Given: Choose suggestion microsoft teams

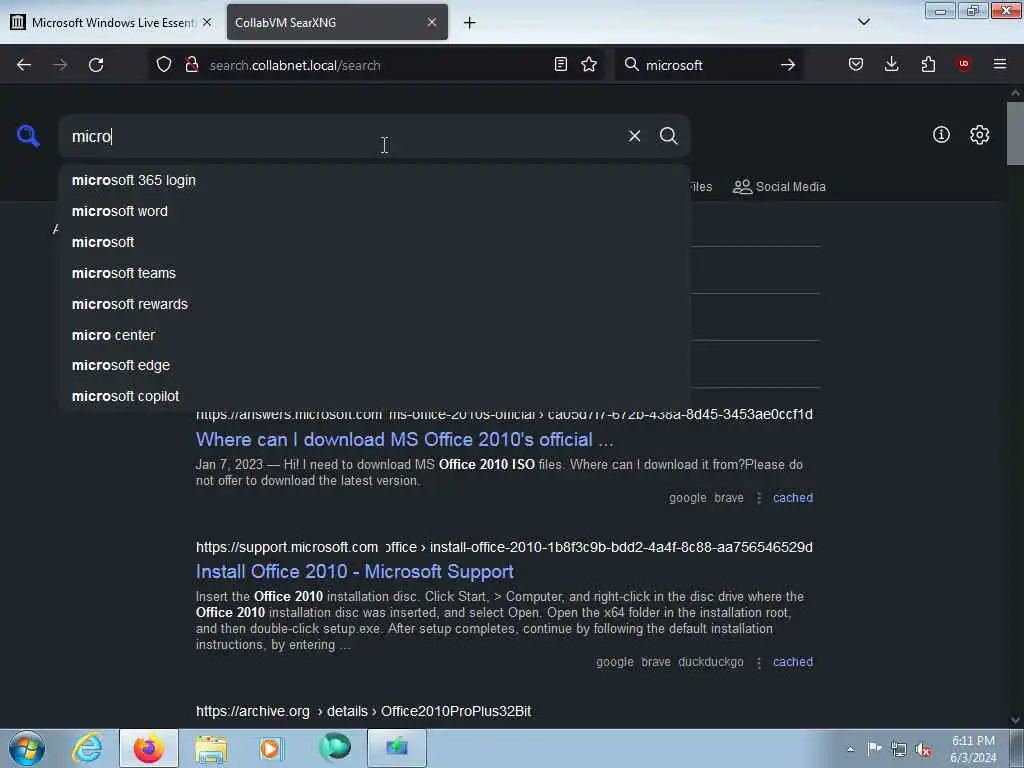Looking at the screenshot, I should [x=374, y=273].
